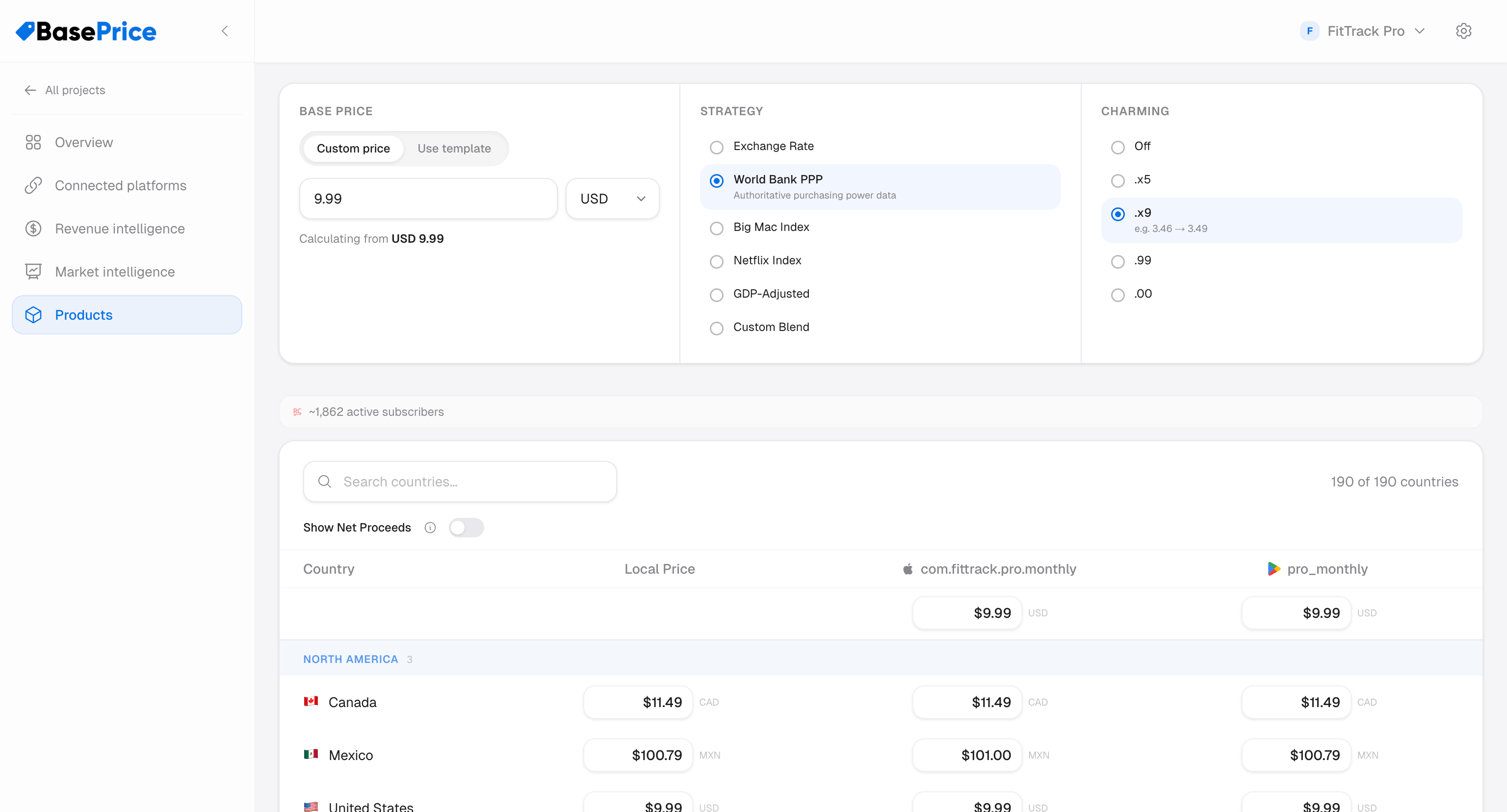
Task: Open the FitTrack Pro project dropdown
Action: [x=1362, y=31]
